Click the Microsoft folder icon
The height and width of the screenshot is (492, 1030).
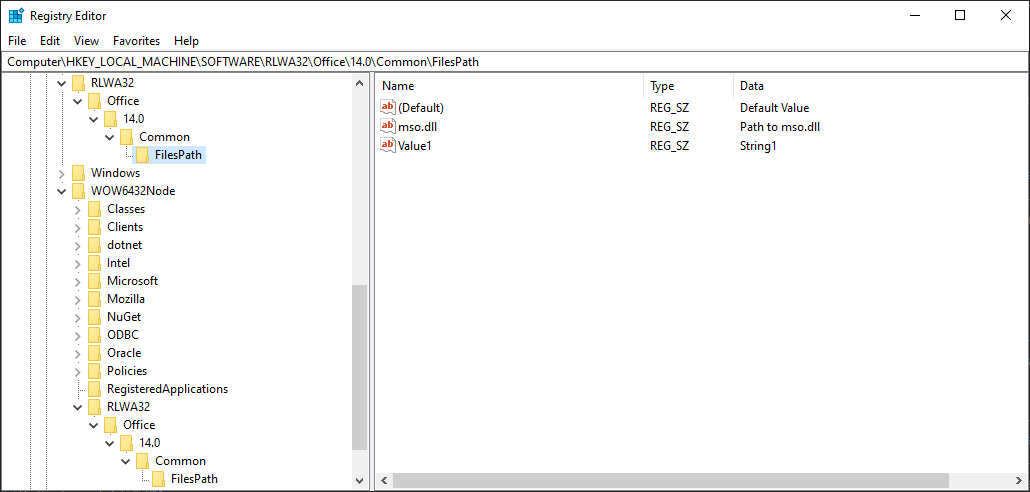[x=95, y=280]
